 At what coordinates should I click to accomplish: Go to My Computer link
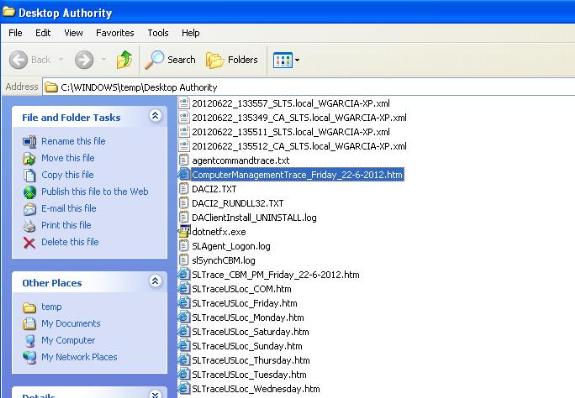coord(68,340)
